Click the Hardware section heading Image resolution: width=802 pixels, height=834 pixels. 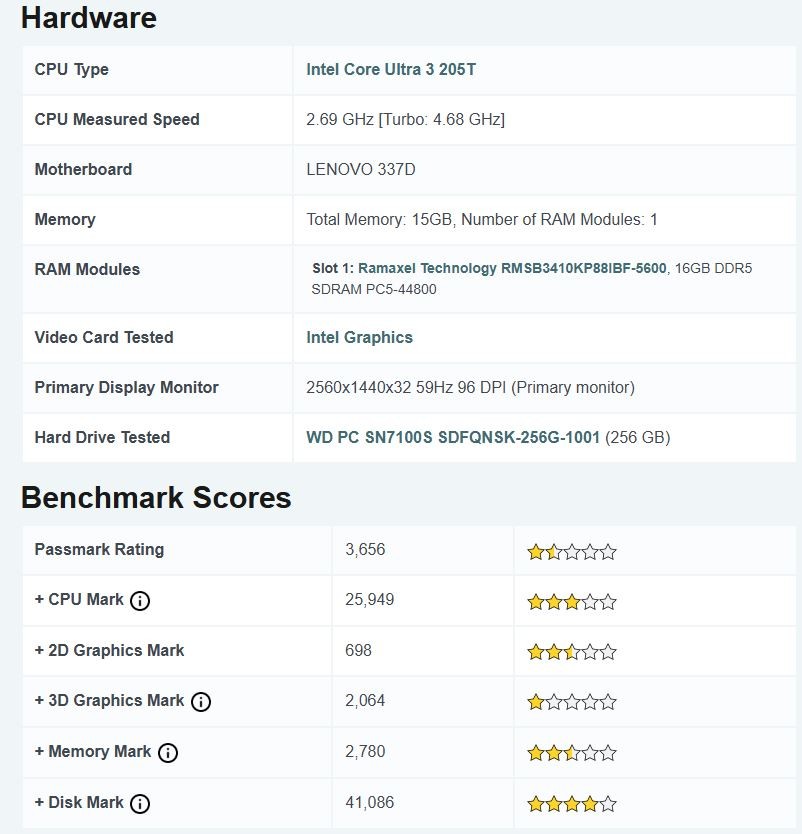[x=89, y=18]
